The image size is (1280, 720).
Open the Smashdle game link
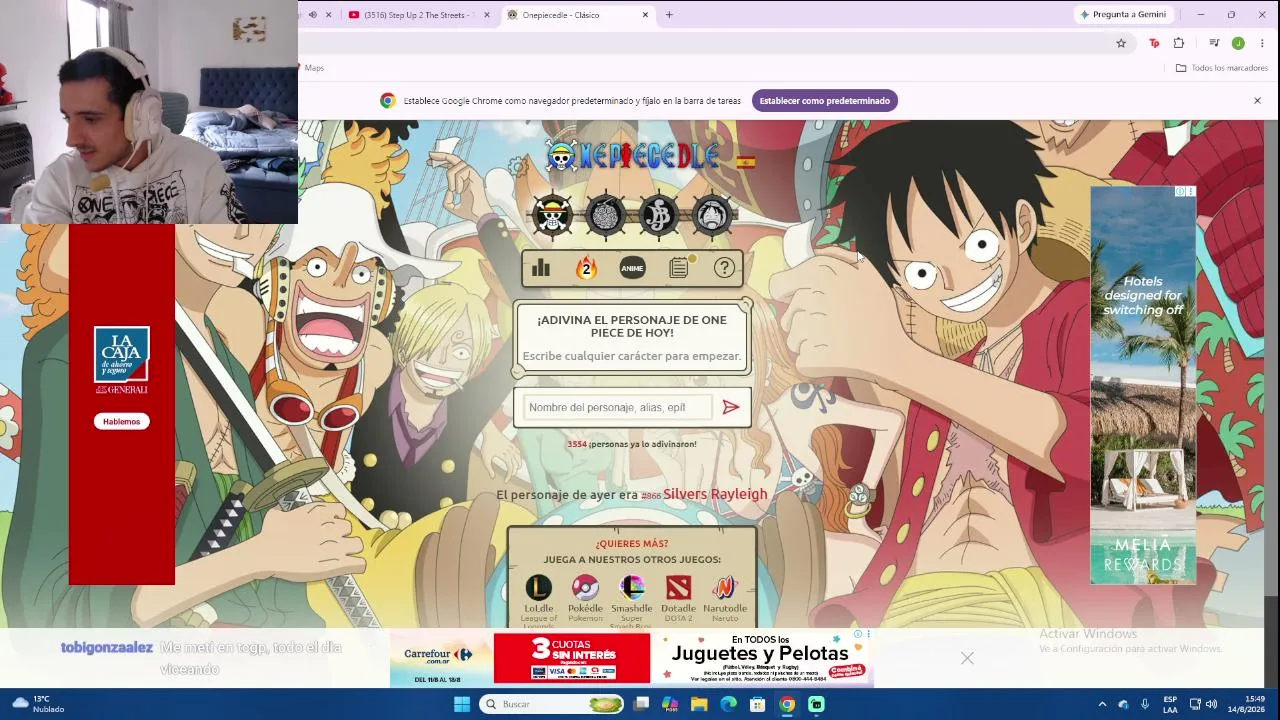pyautogui.click(x=632, y=598)
